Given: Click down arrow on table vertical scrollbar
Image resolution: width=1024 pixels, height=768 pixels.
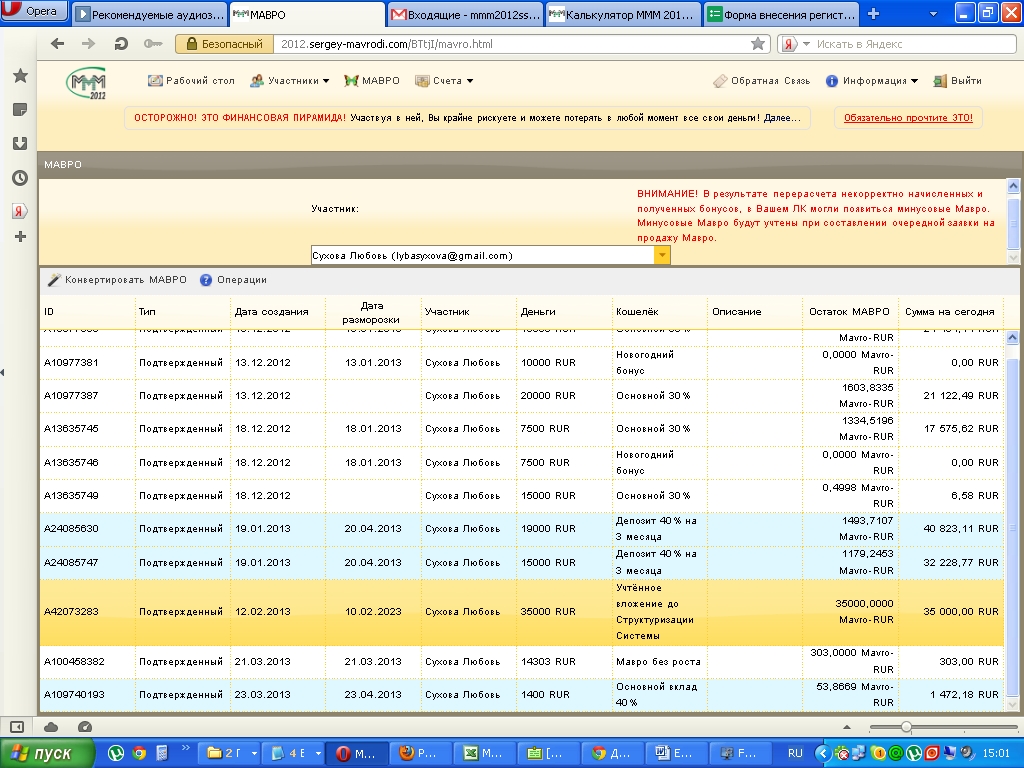Looking at the screenshot, I should click(1012, 704).
